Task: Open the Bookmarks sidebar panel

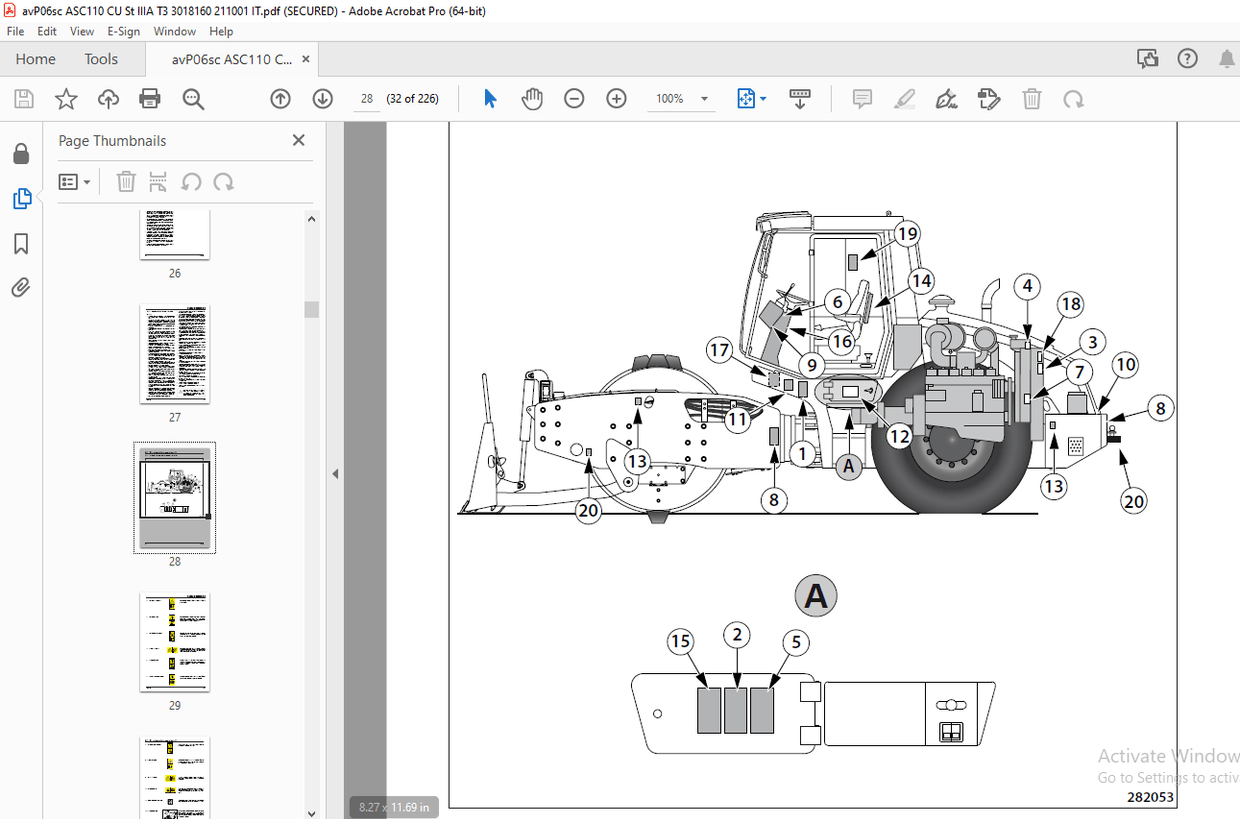Action: (22, 243)
